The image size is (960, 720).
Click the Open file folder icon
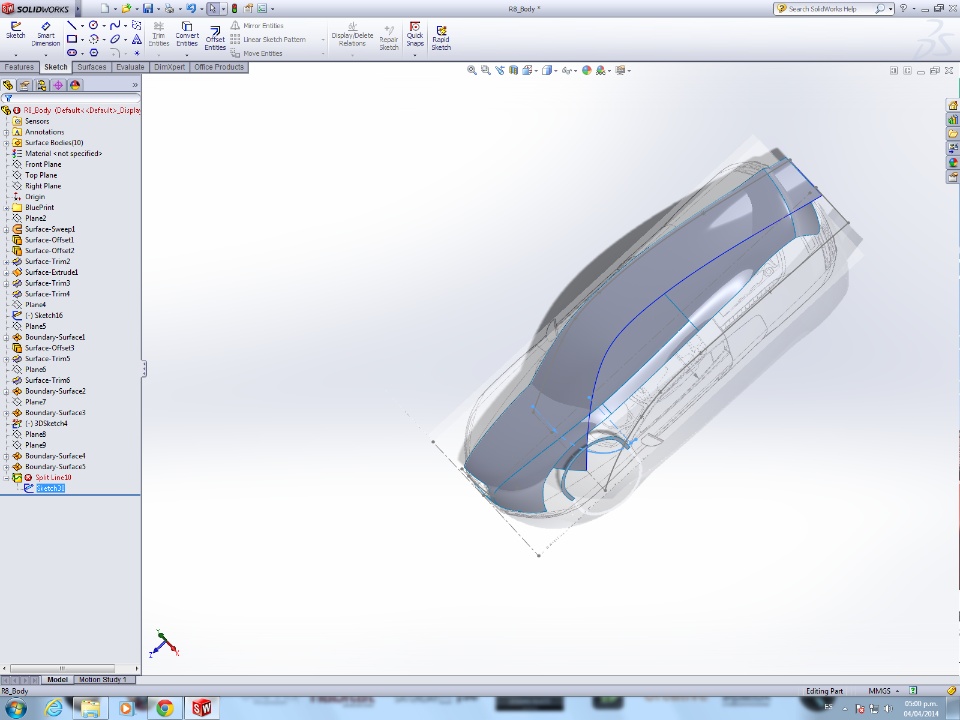(126, 9)
